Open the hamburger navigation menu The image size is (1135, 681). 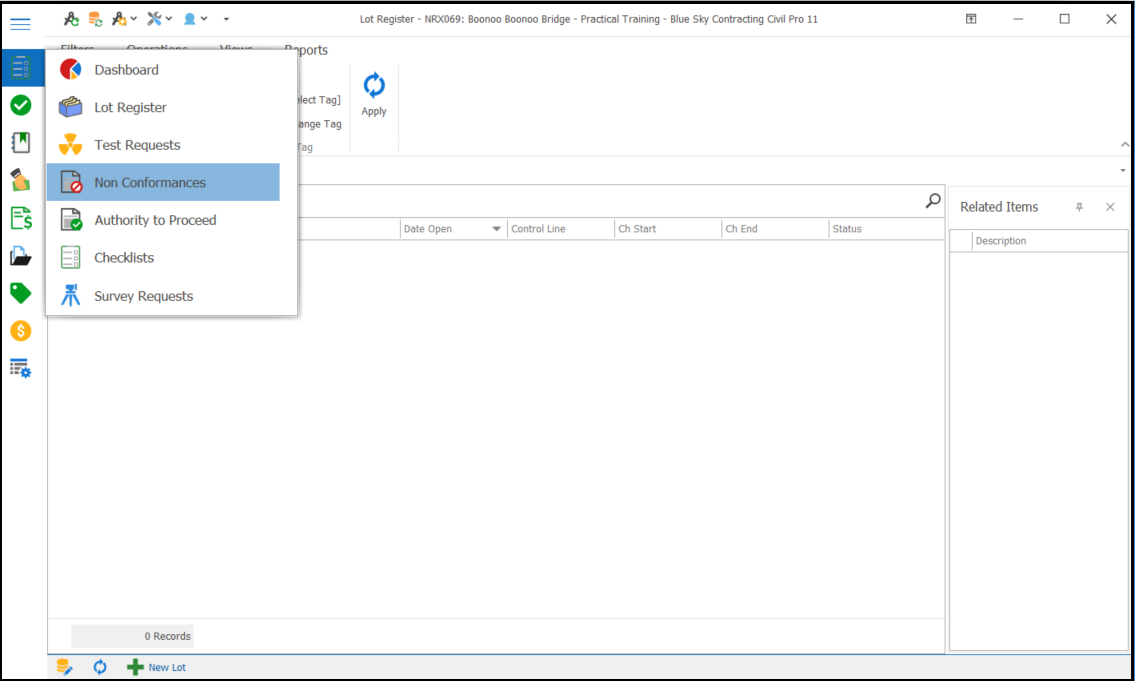click(x=20, y=24)
